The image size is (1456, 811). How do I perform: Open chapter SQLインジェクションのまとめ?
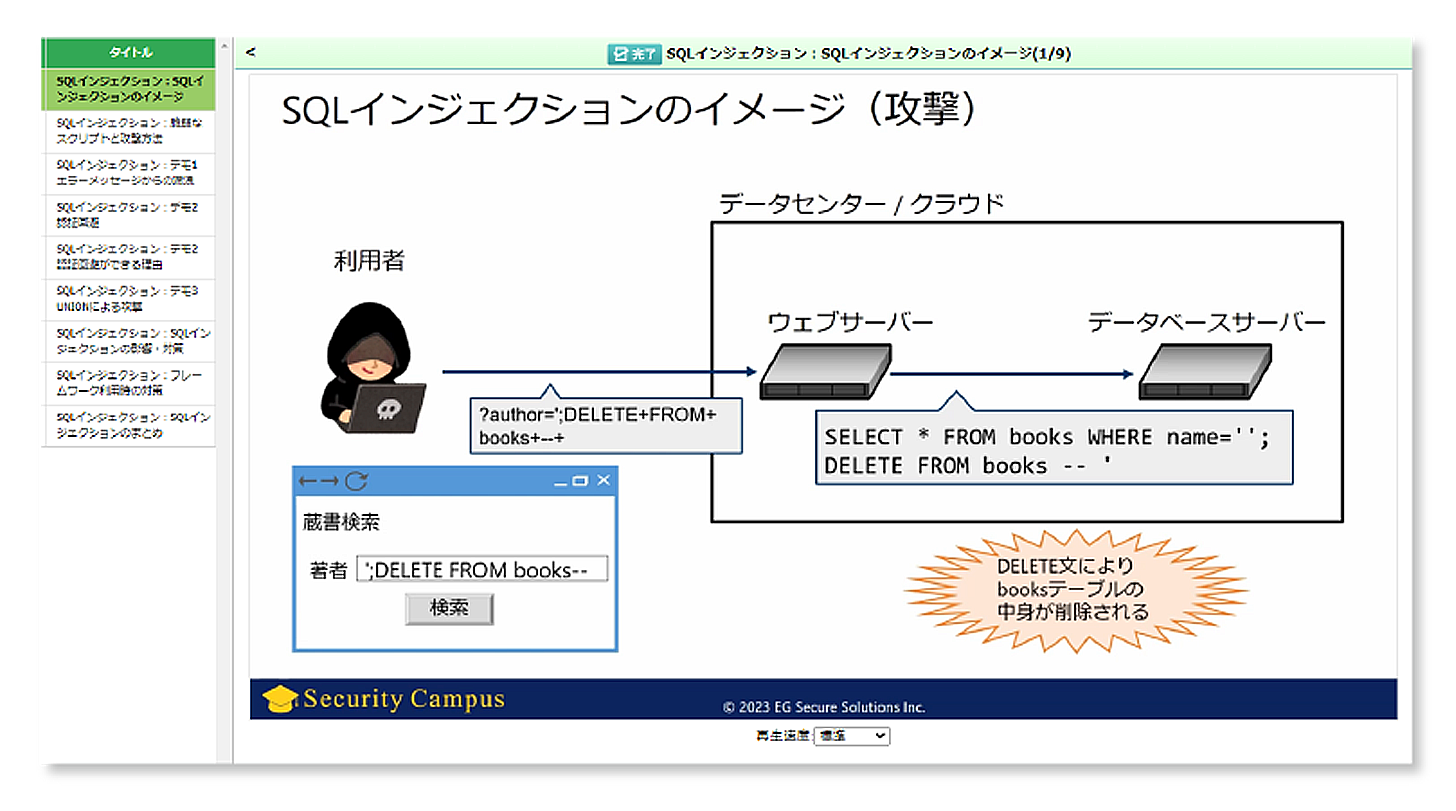pos(128,425)
